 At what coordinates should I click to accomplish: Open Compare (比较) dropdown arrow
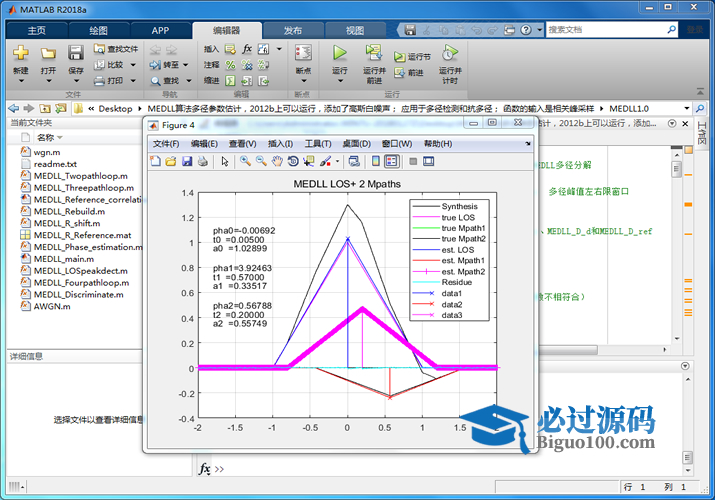coord(133,65)
